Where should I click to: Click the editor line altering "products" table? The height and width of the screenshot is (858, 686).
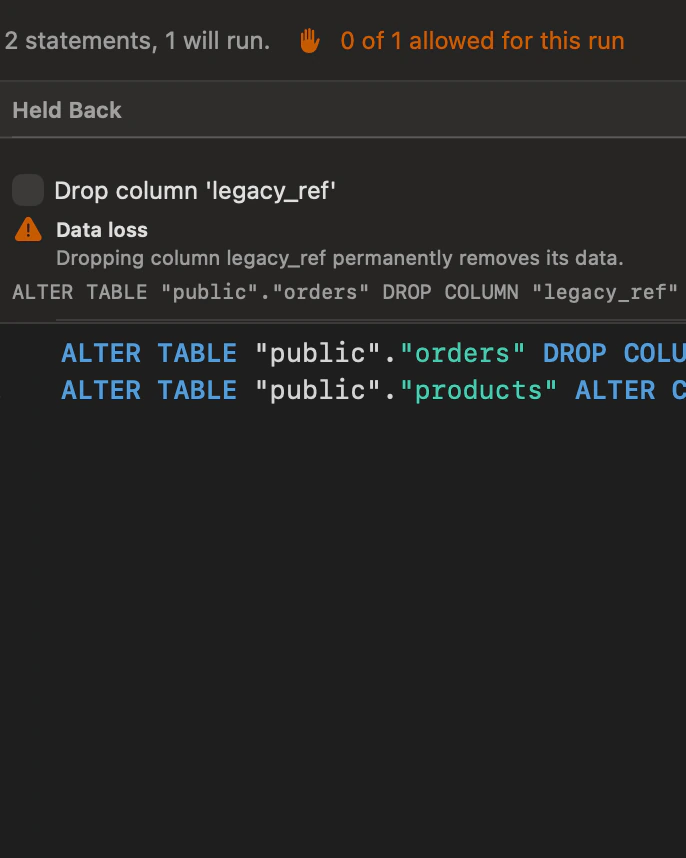pyautogui.click(x=374, y=390)
